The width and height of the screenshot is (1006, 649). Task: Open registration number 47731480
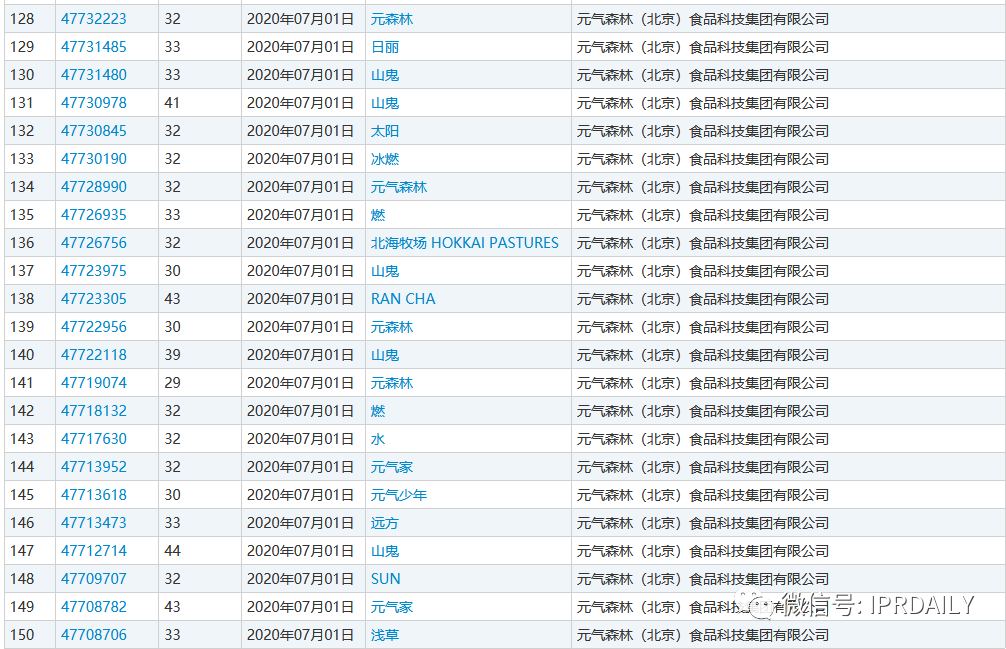(94, 75)
